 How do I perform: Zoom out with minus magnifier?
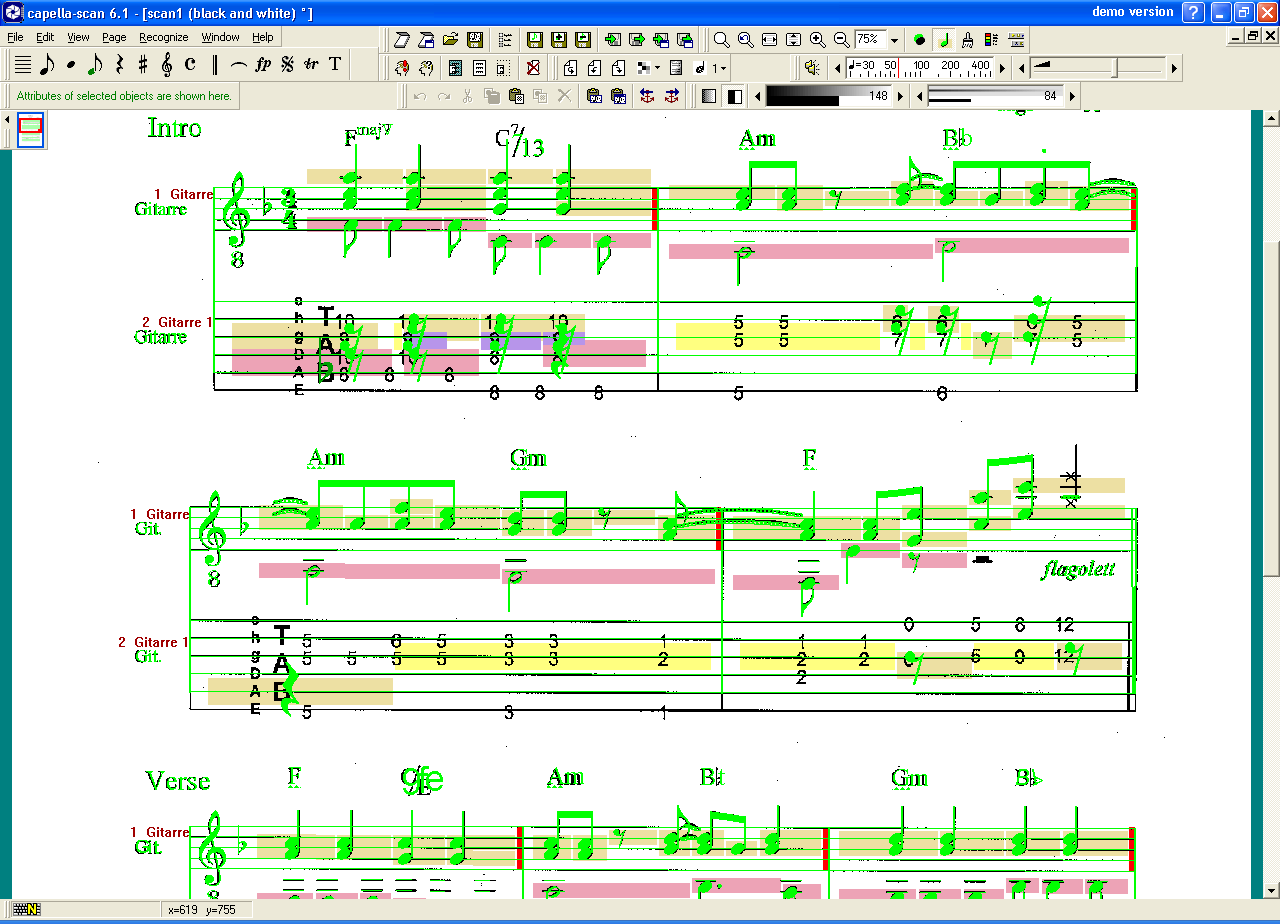[841, 40]
